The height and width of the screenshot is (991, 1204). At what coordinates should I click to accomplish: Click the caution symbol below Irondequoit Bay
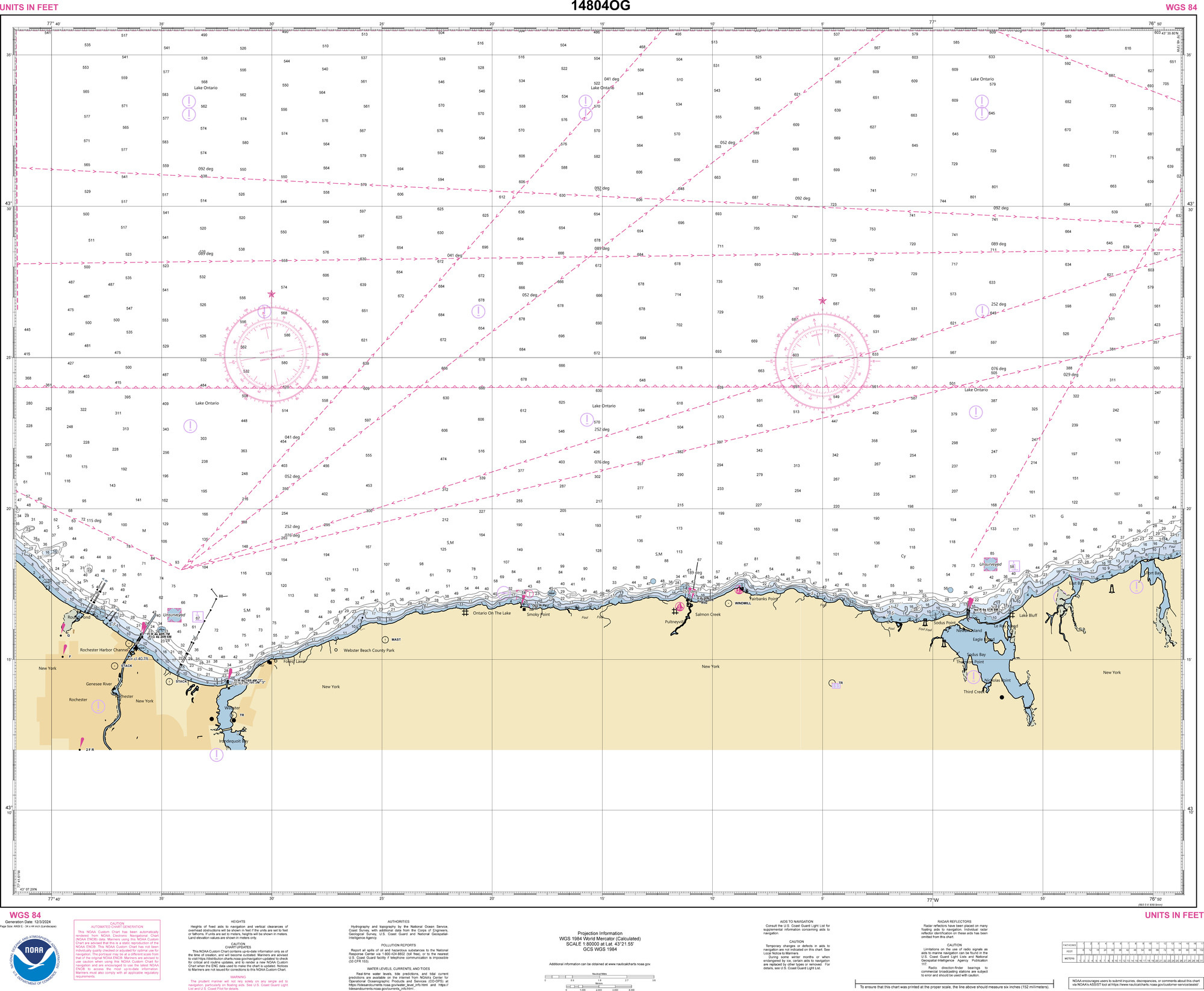point(217,754)
